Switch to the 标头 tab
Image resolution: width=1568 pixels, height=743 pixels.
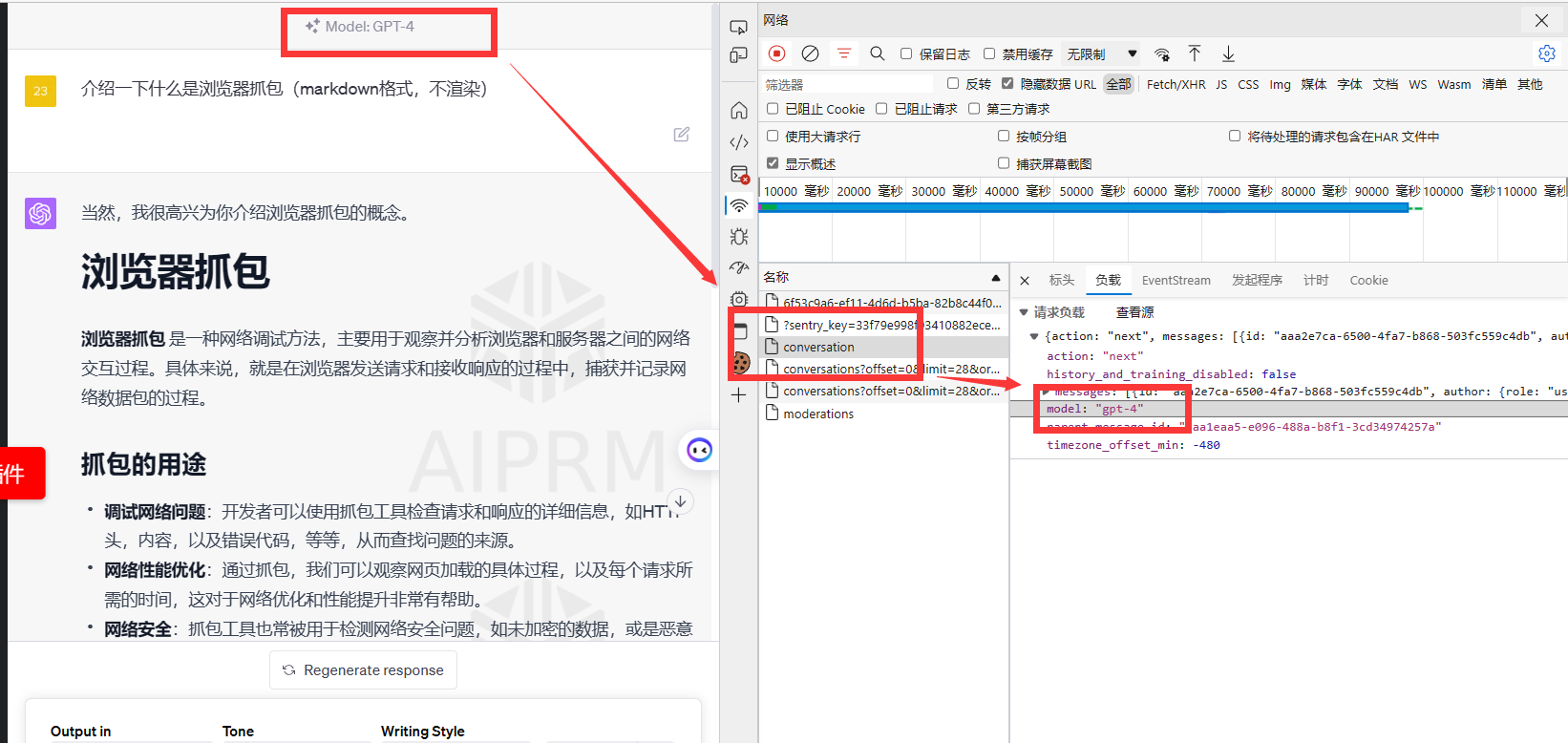[x=1062, y=281]
